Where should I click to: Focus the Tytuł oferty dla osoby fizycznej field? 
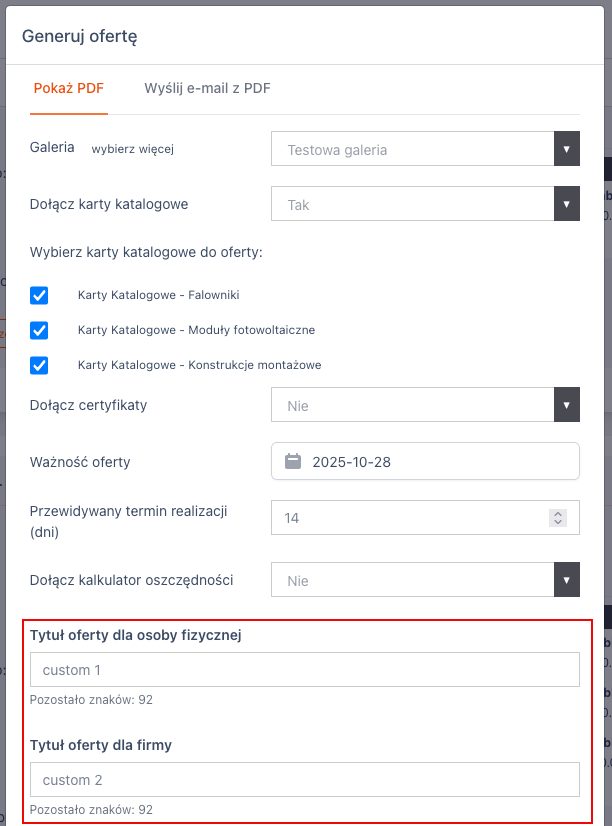click(x=305, y=670)
